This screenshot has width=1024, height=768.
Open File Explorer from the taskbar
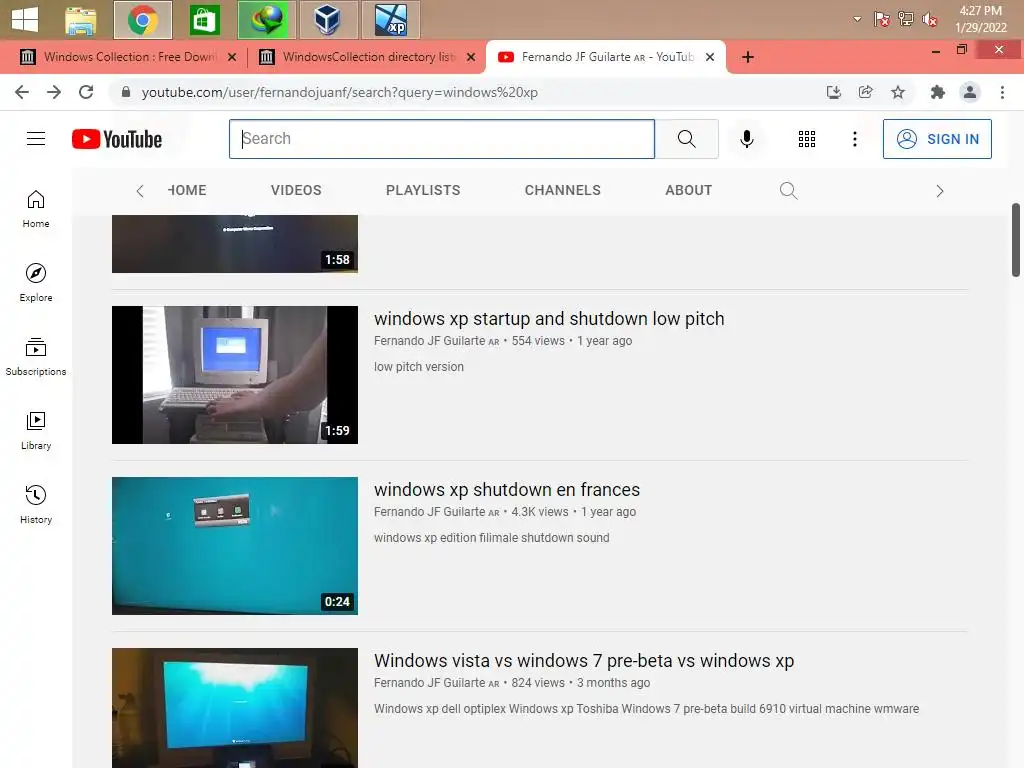81,20
